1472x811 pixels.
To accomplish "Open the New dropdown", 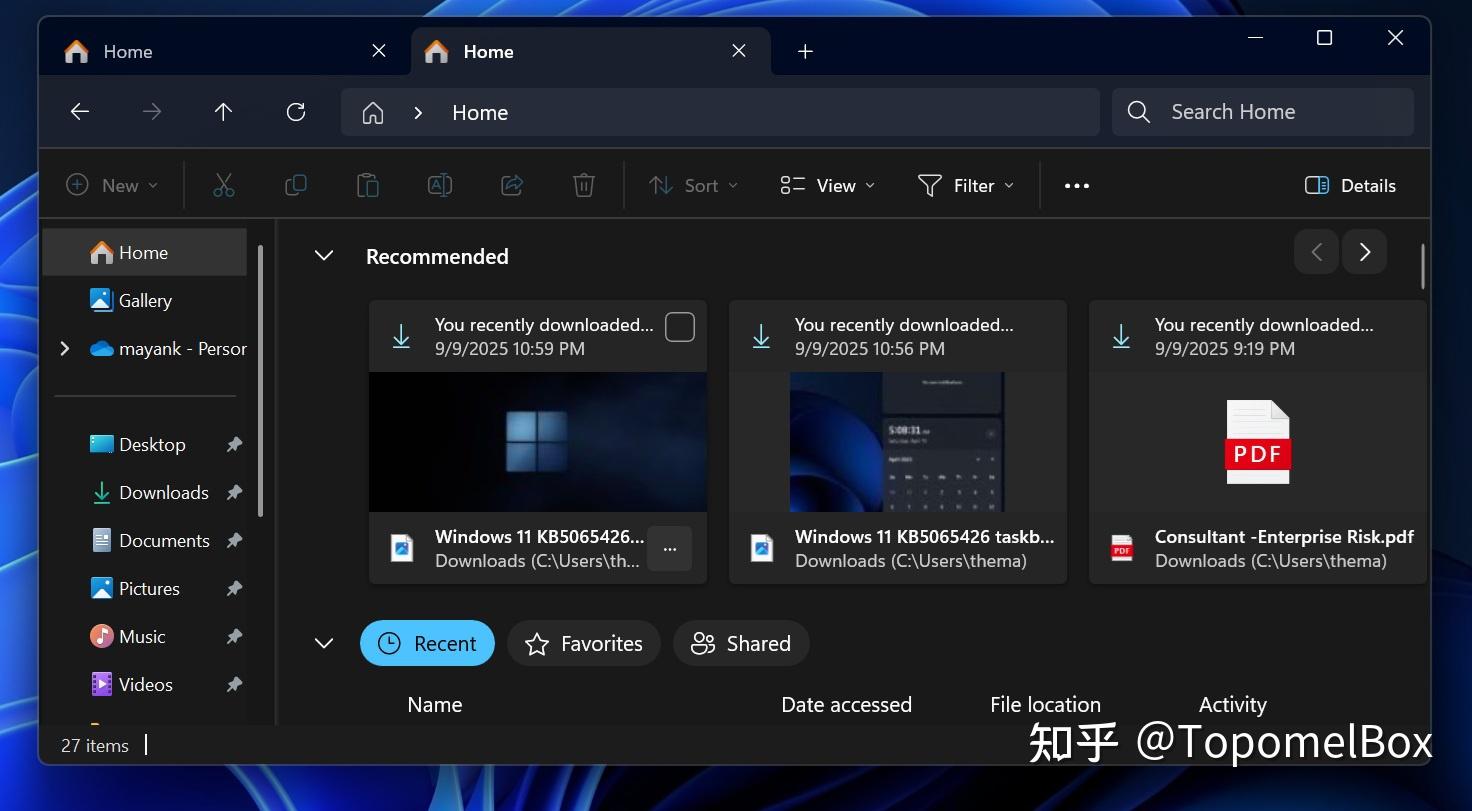I will [112, 185].
